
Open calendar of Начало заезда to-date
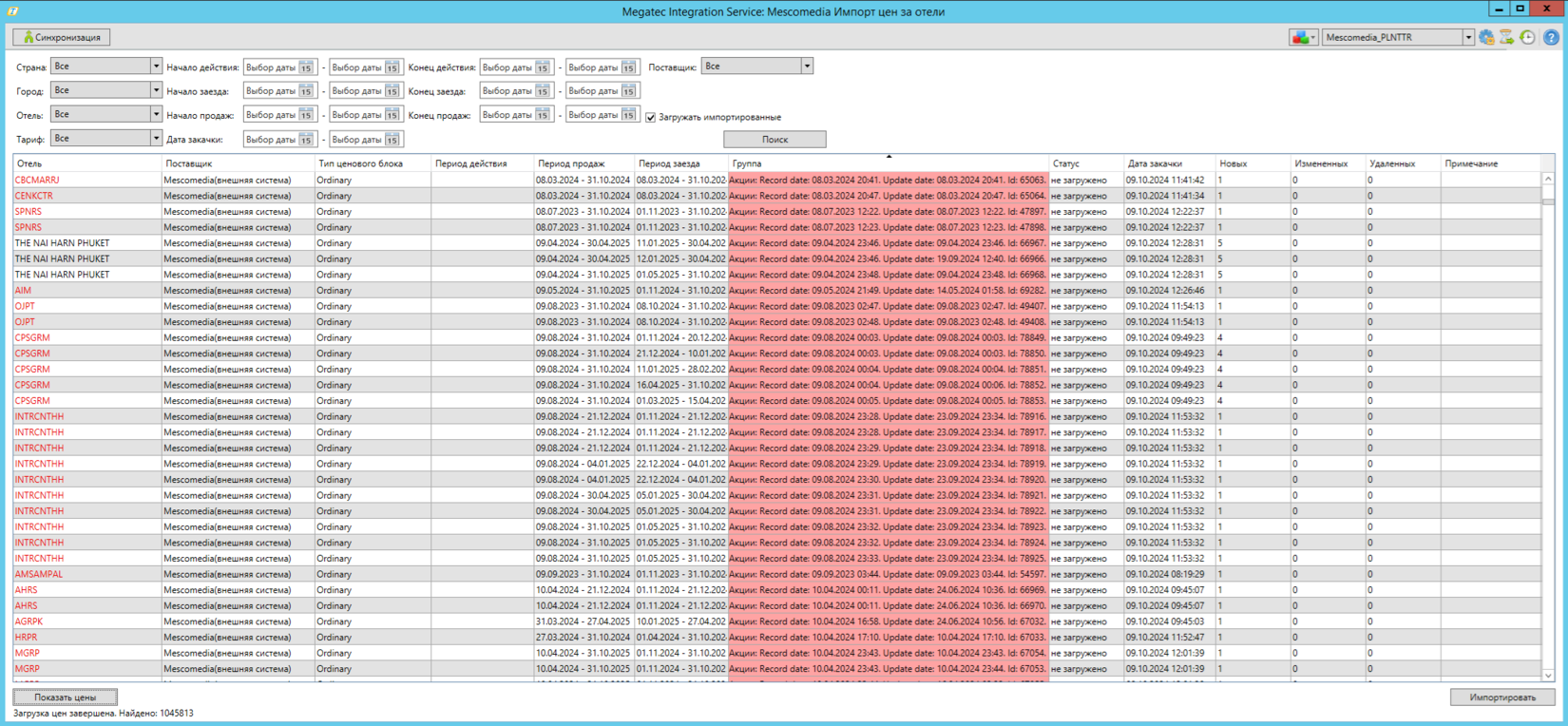tap(392, 91)
